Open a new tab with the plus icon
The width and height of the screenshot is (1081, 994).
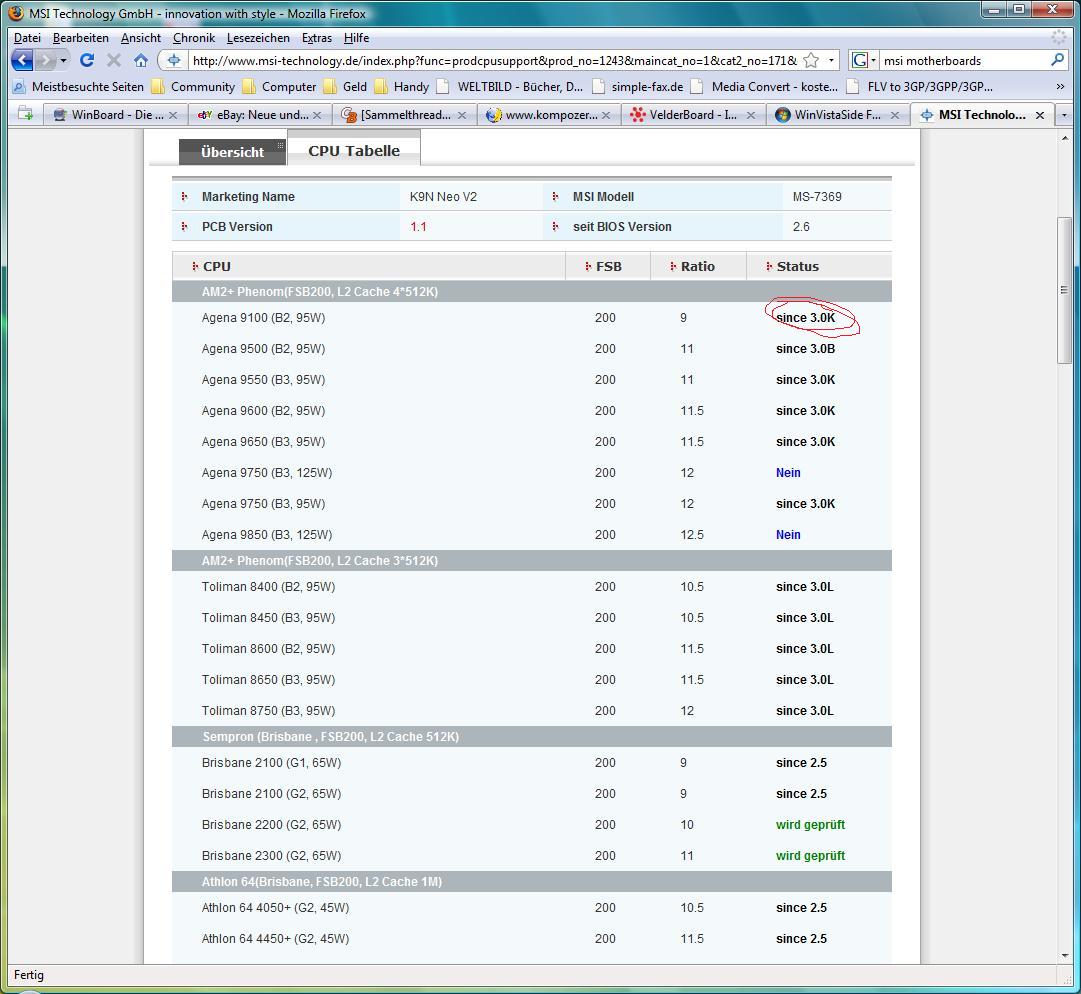26,114
